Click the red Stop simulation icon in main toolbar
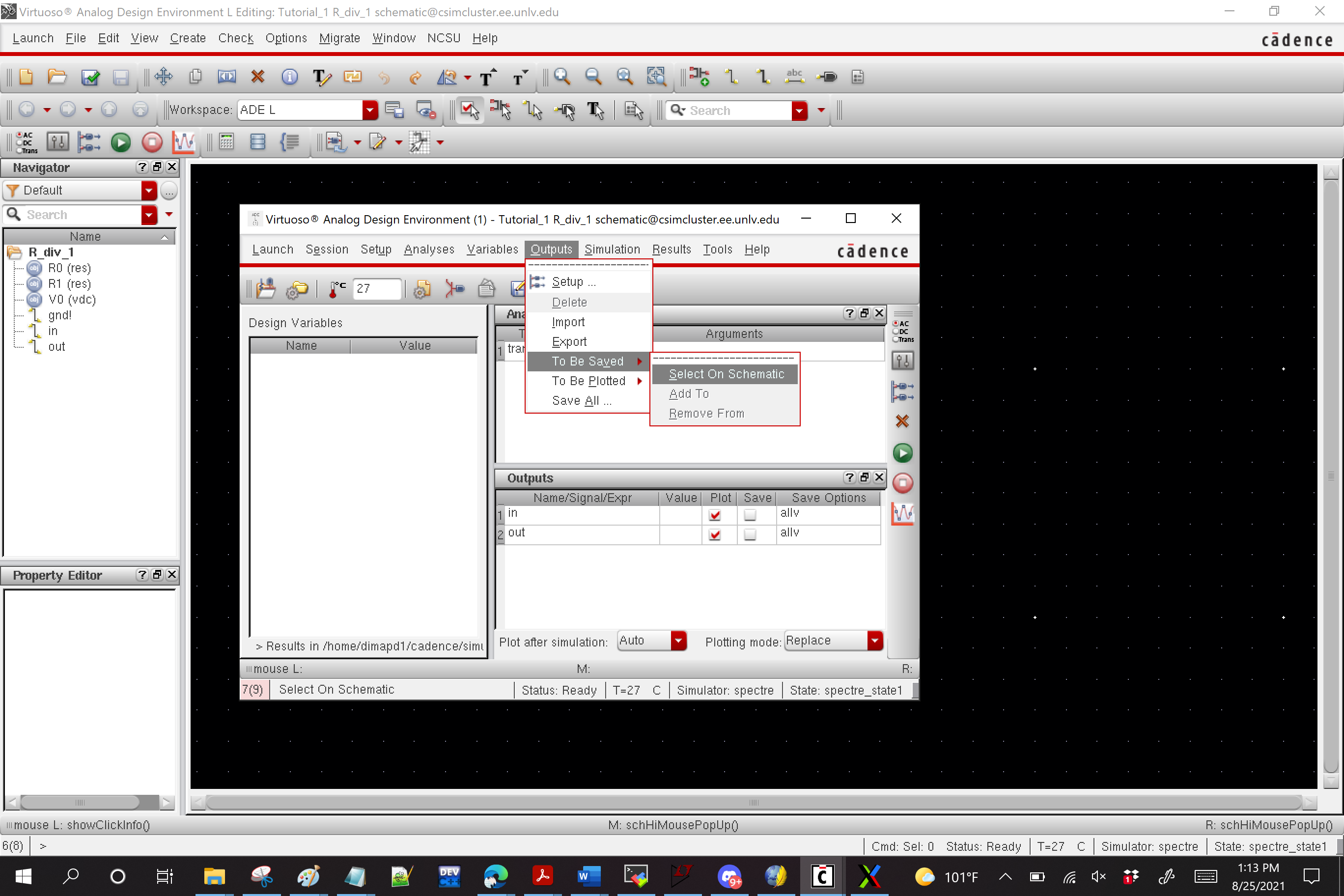Image resolution: width=1344 pixels, height=896 pixels. [x=151, y=142]
